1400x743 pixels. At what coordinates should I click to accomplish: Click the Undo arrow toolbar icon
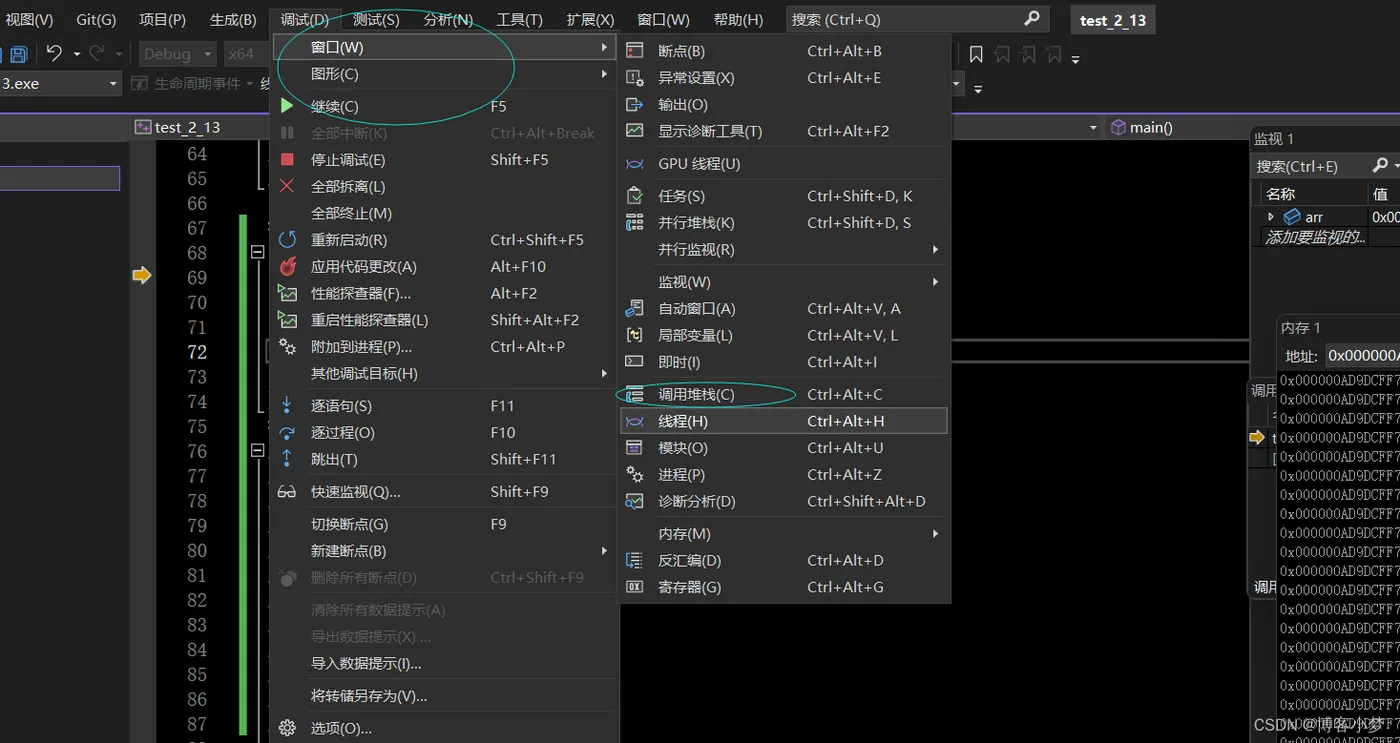point(54,53)
